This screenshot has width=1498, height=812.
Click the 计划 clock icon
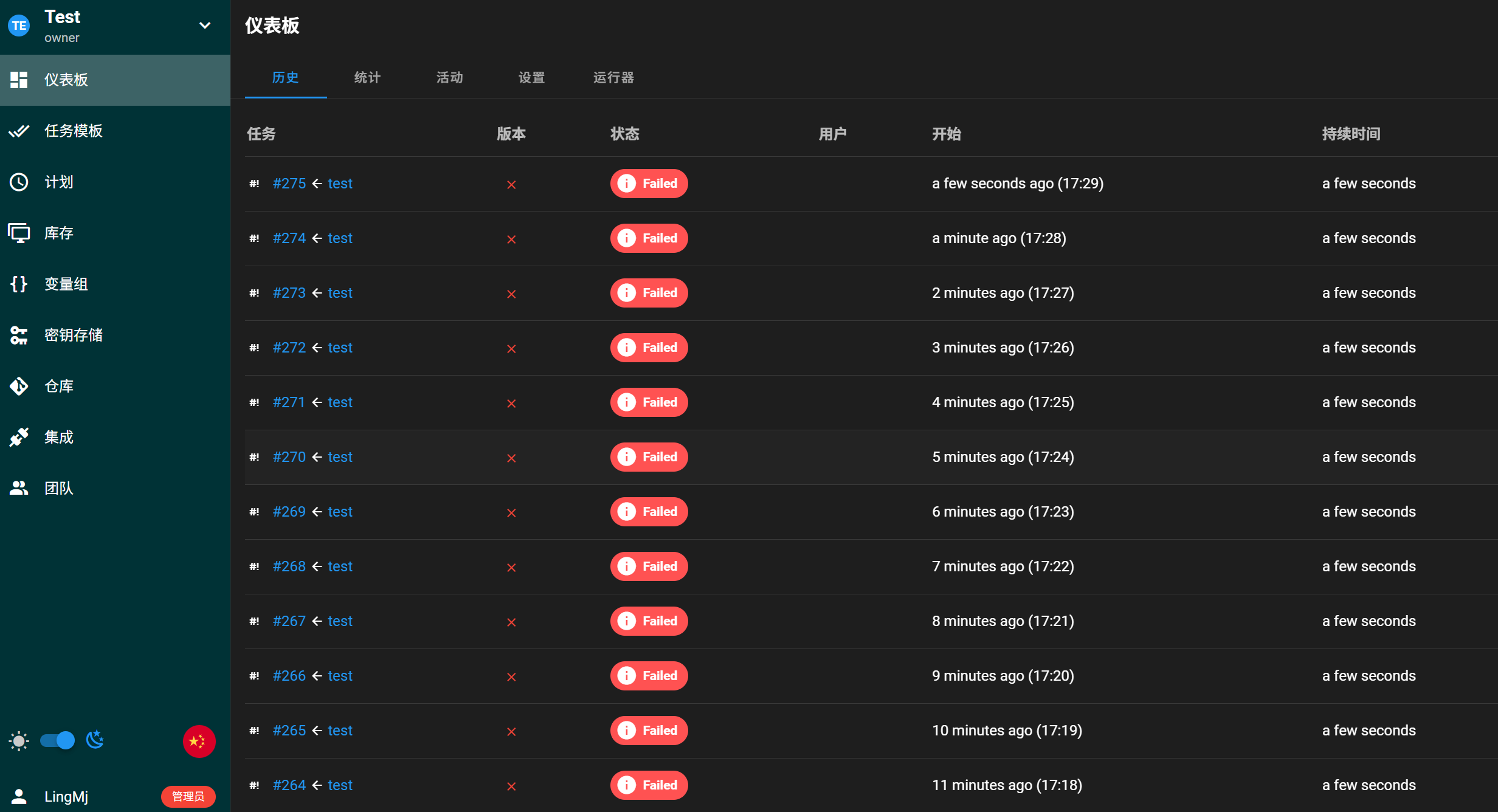[19, 182]
